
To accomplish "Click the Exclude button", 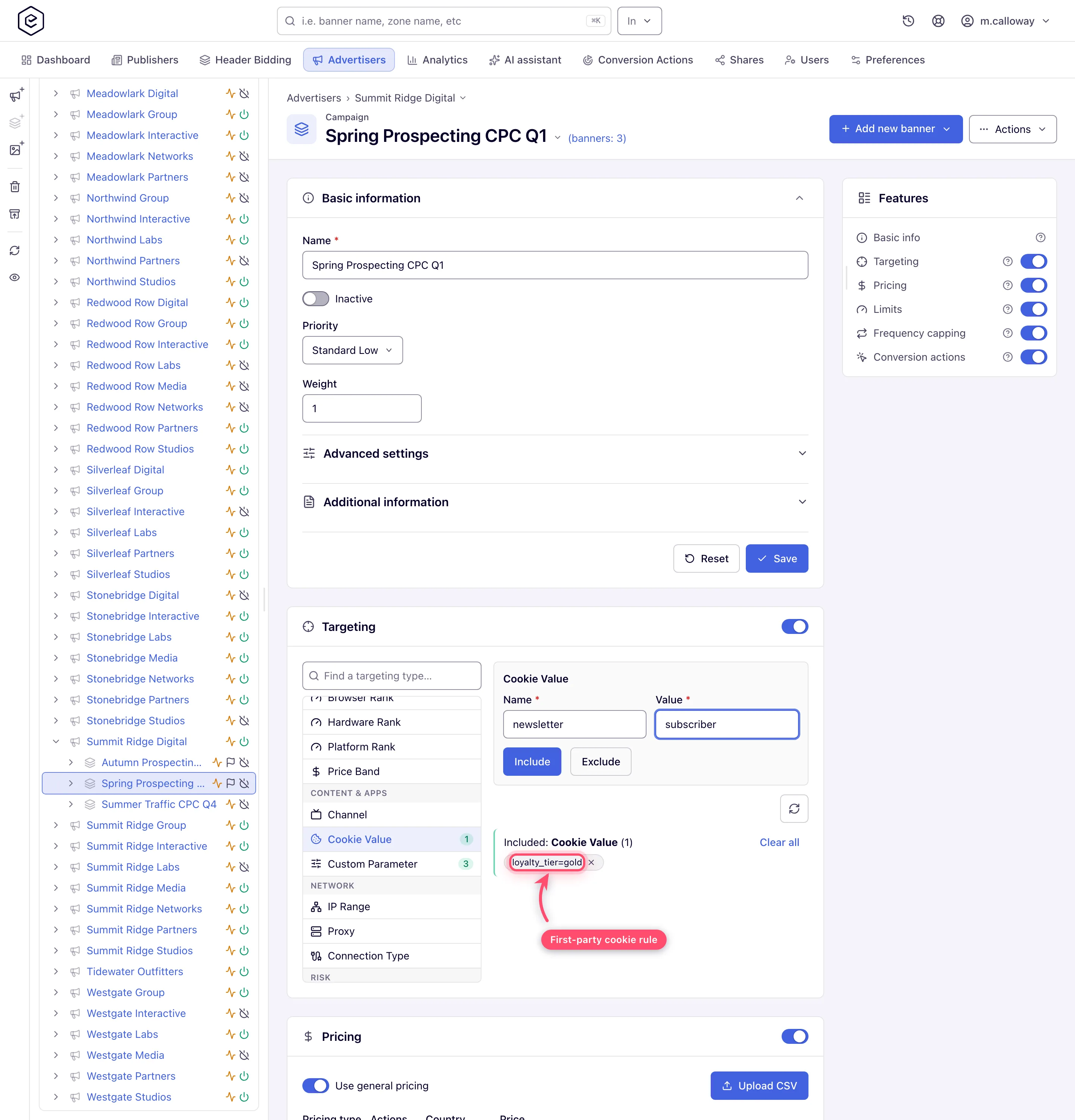I will [x=601, y=762].
